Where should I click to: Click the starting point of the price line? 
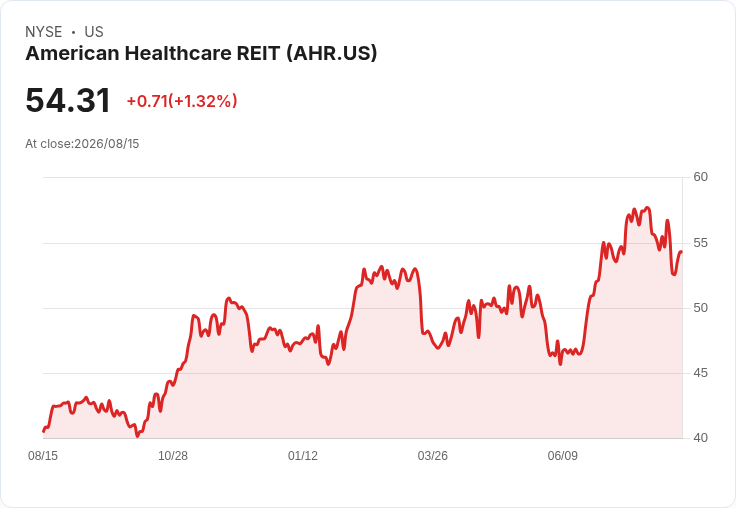pos(44,431)
